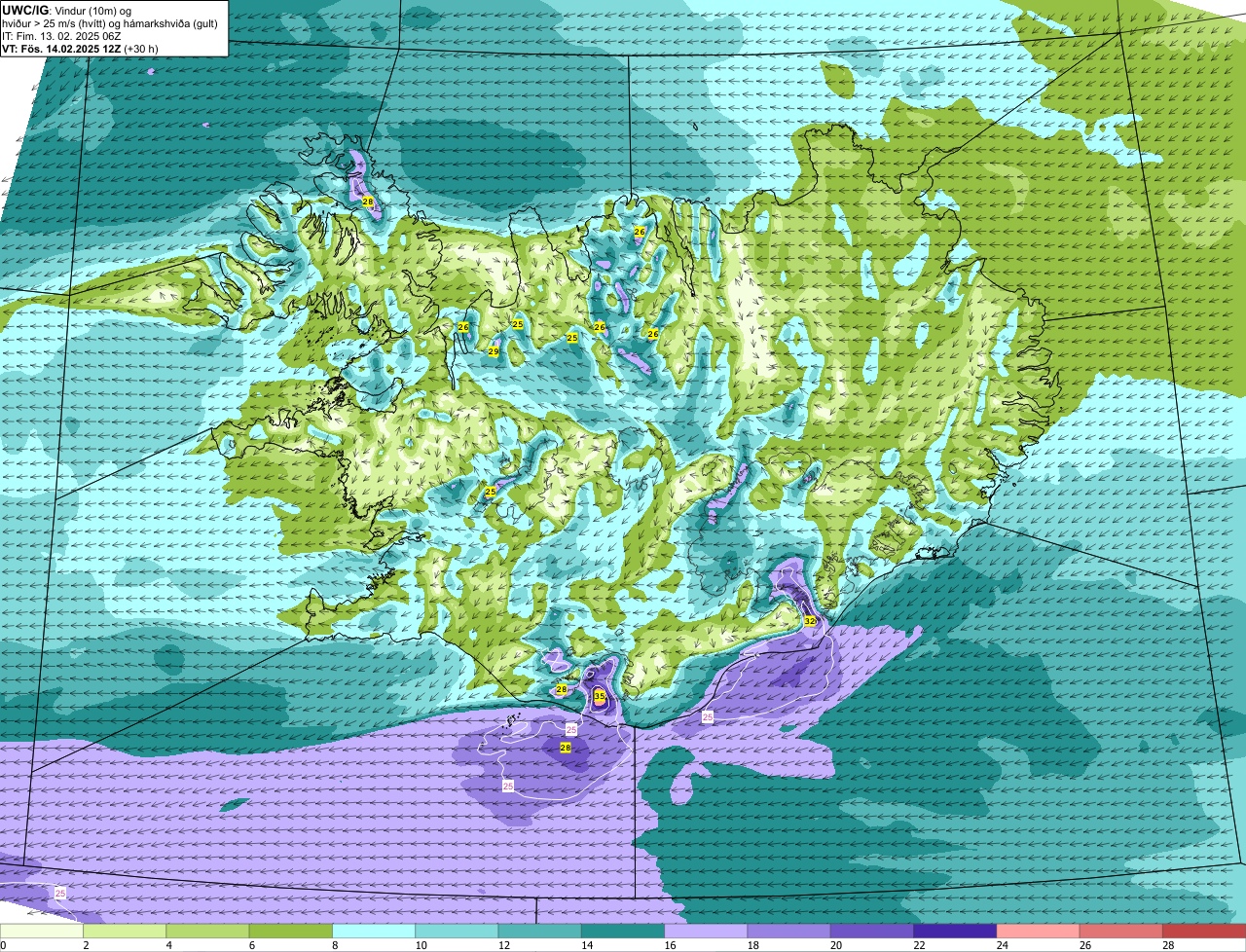Pick the 14–16 m/s dark teal swatch
This screenshot has width=1246, height=952.
pos(623,932)
